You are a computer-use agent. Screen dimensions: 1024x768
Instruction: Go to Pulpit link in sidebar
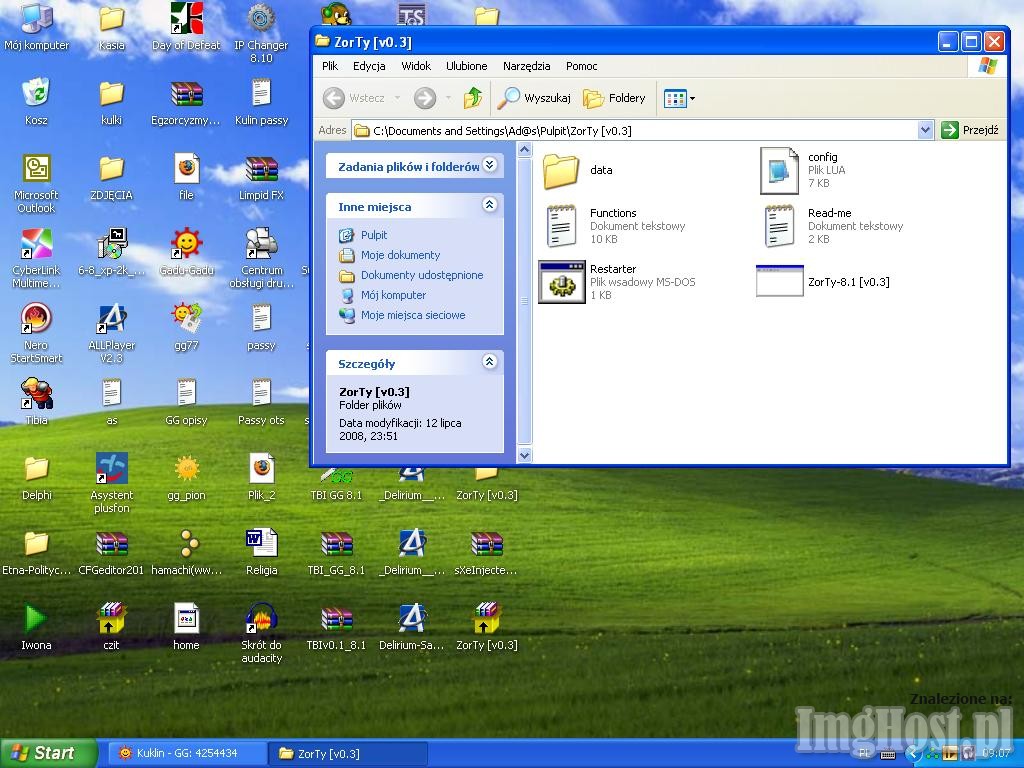coord(374,235)
